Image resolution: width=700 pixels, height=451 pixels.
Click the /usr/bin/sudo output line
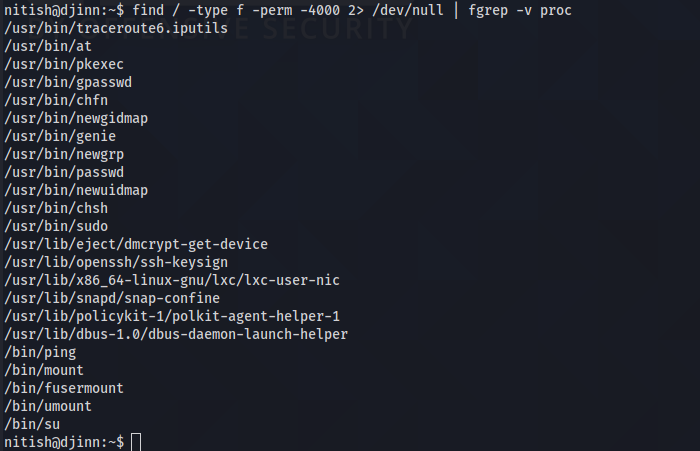click(x=56, y=226)
